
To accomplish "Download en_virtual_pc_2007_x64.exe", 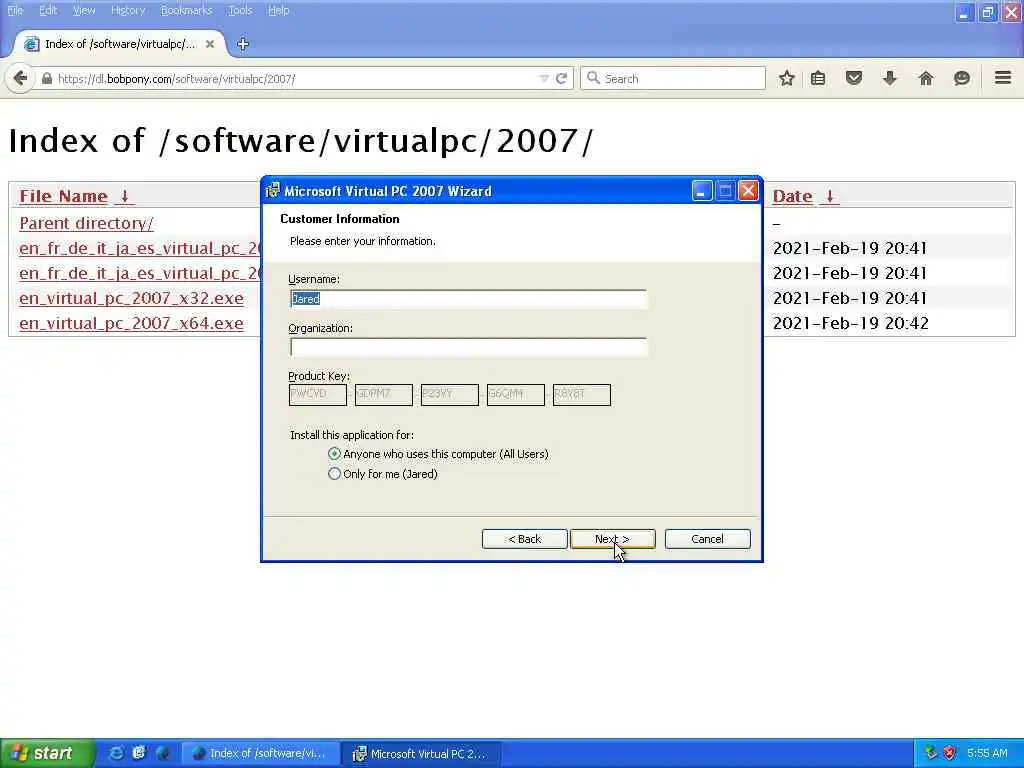I will (131, 323).
